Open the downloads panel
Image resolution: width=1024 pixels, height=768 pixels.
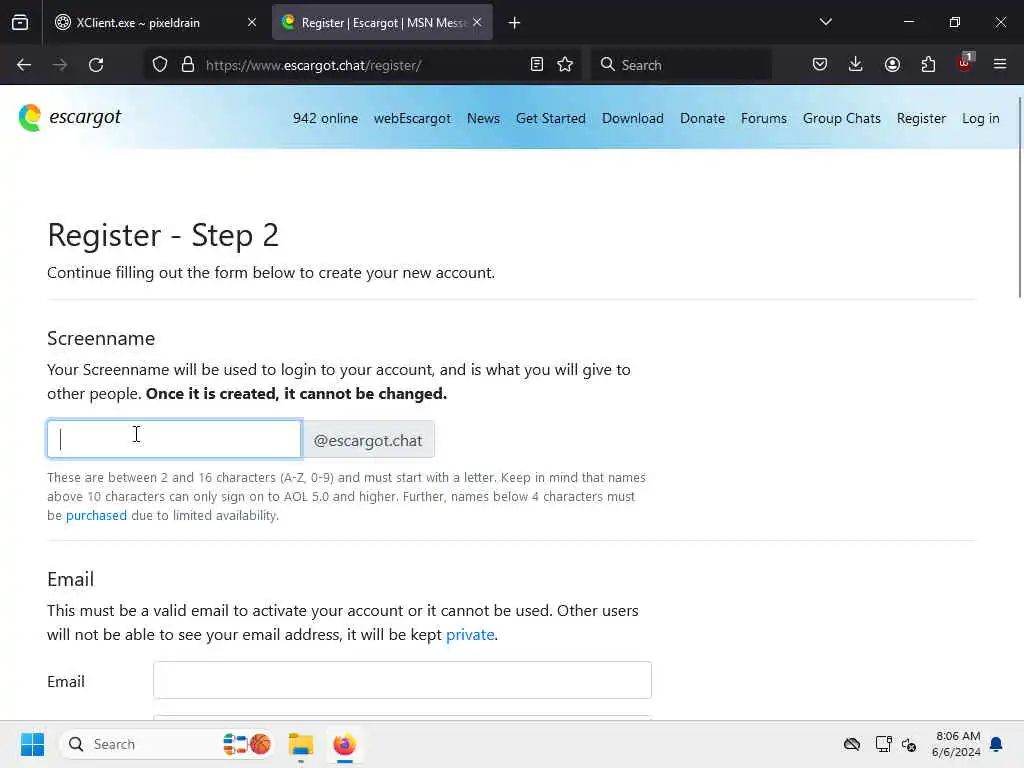(x=856, y=65)
